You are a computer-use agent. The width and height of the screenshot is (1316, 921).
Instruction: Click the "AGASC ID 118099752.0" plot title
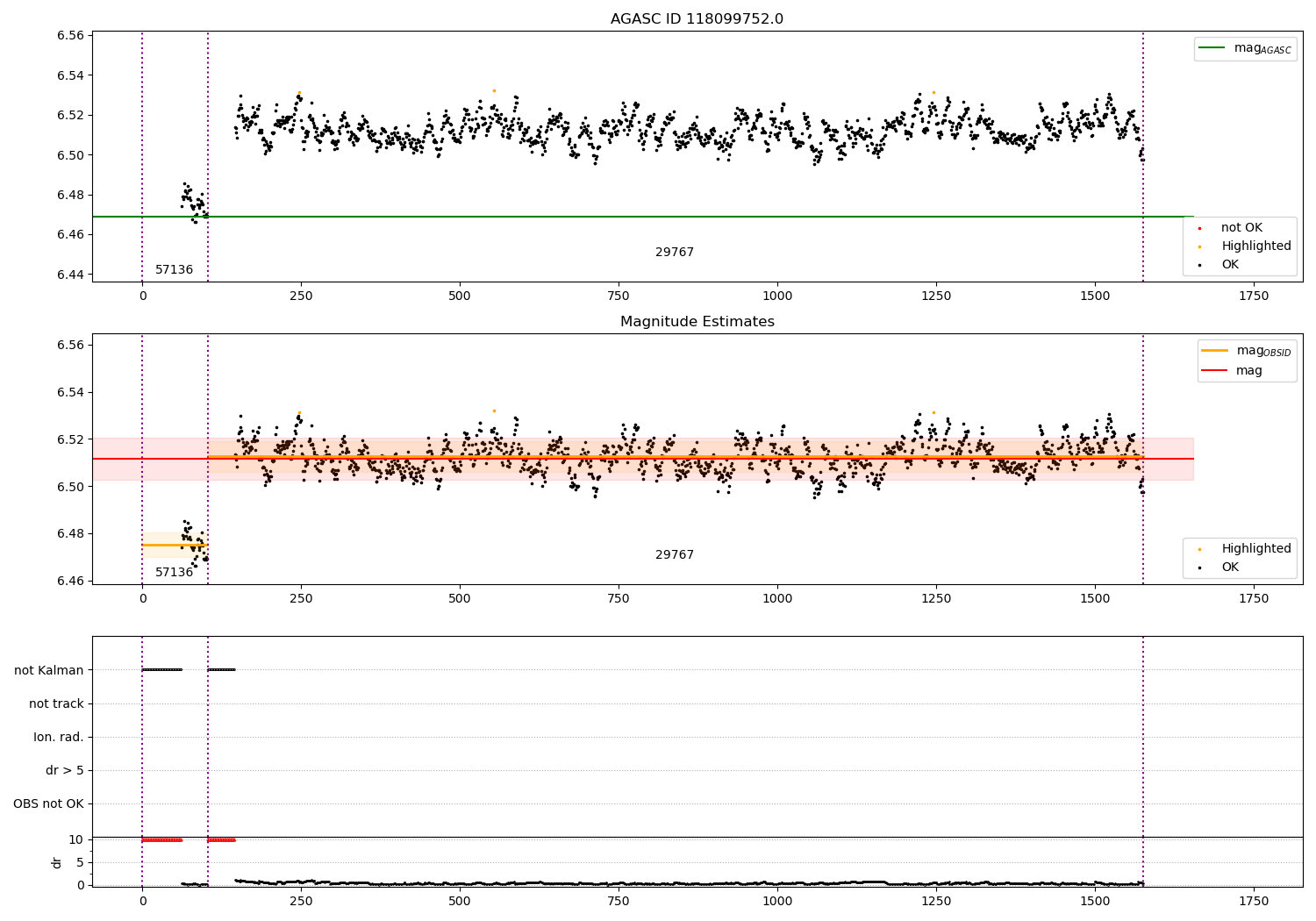point(697,18)
